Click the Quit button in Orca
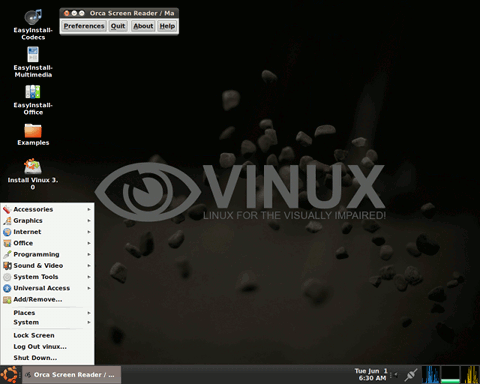Image resolution: width=480 pixels, height=384 pixels. 118,26
